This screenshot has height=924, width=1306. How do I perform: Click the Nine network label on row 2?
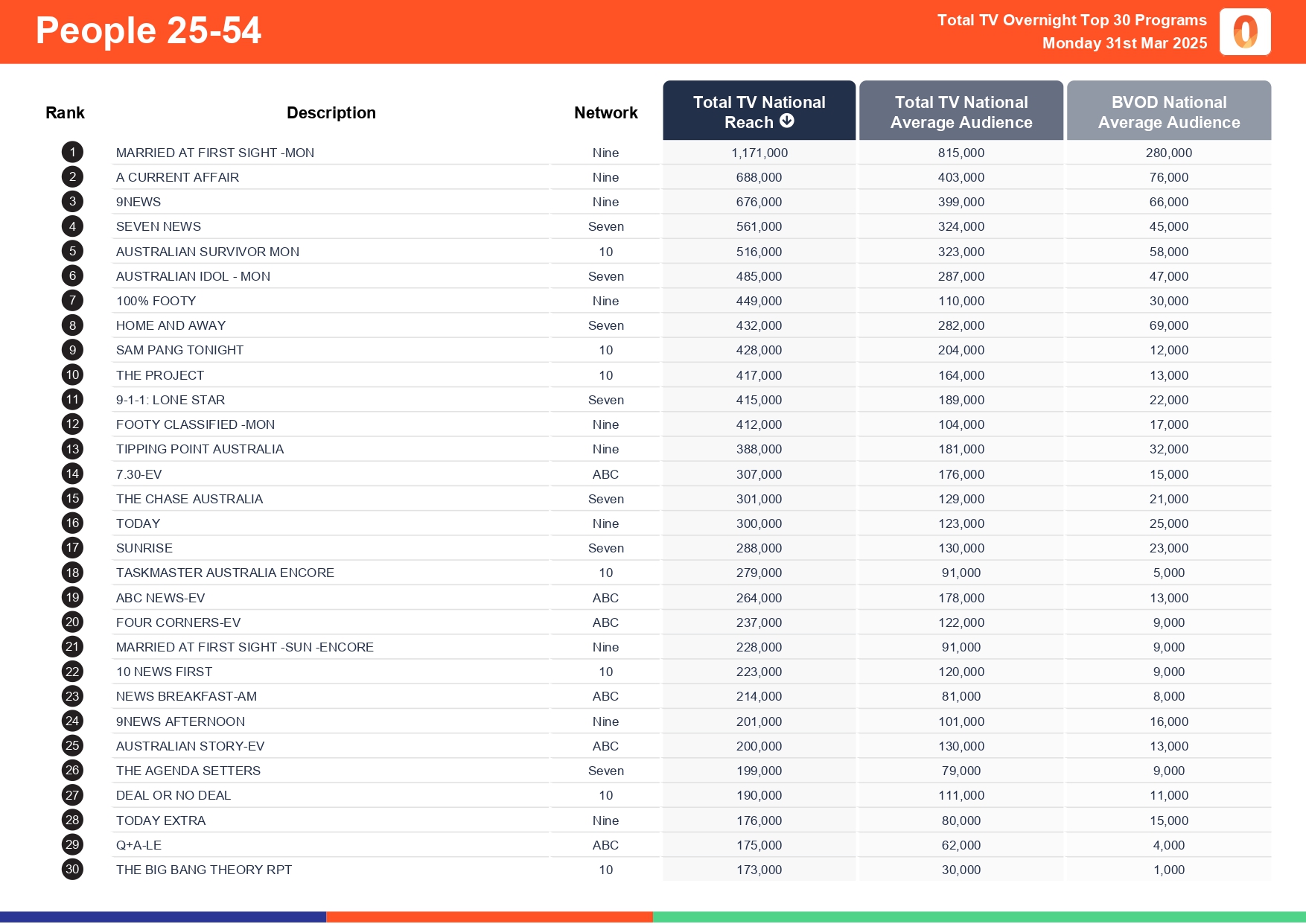[605, 176]
